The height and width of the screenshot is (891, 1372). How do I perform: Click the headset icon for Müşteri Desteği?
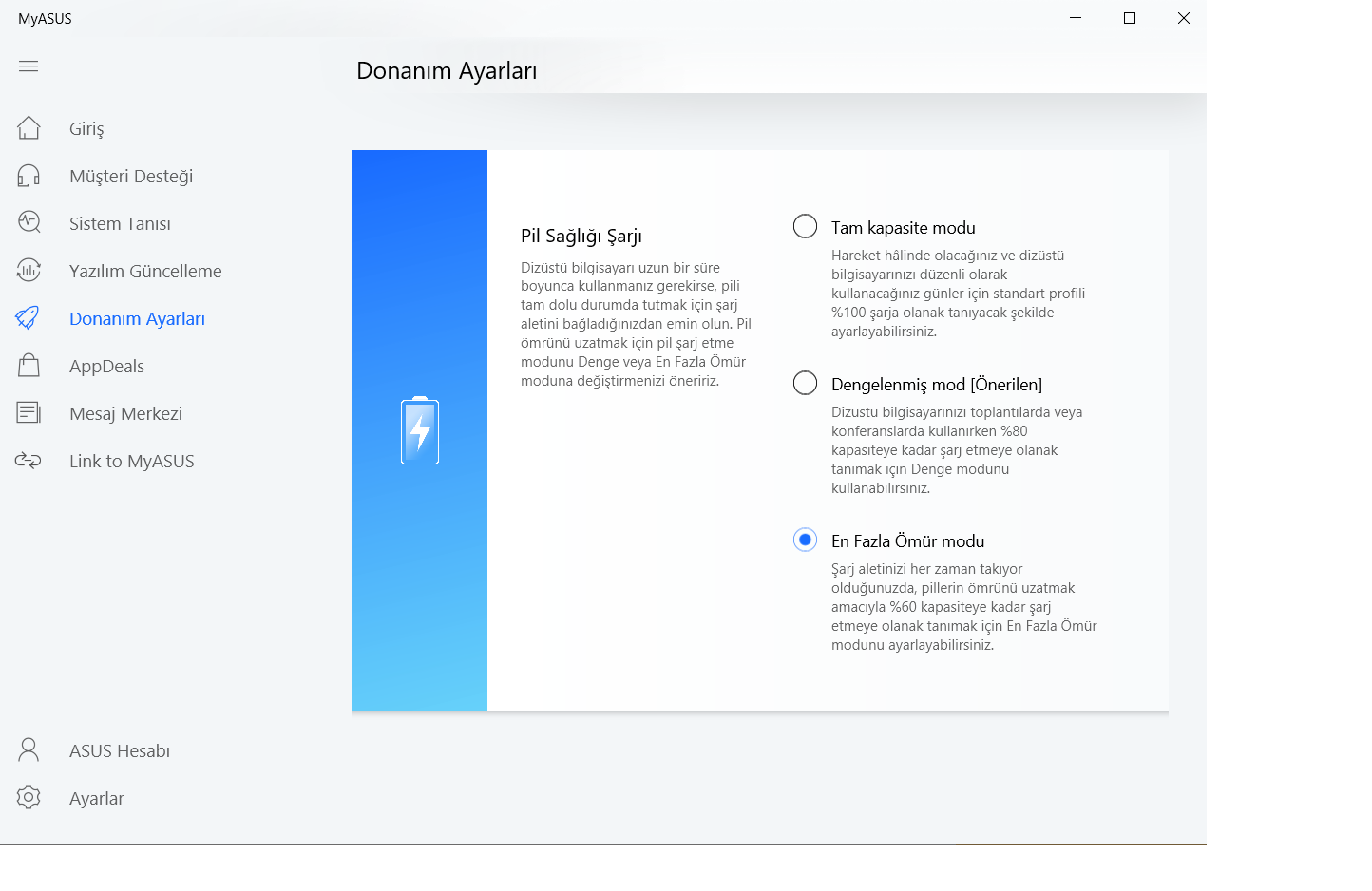[29, 175]
